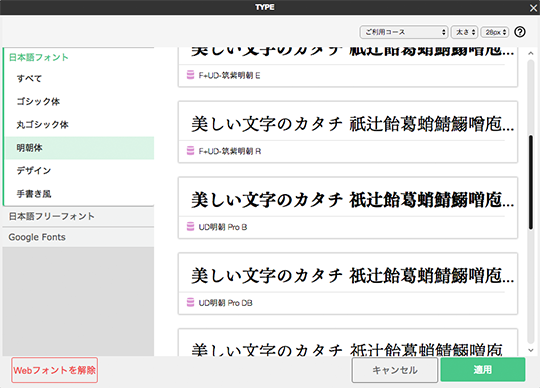Select the ゴシック体 category
The width and height of the screenshot is (540, 388).
(80, 102)
